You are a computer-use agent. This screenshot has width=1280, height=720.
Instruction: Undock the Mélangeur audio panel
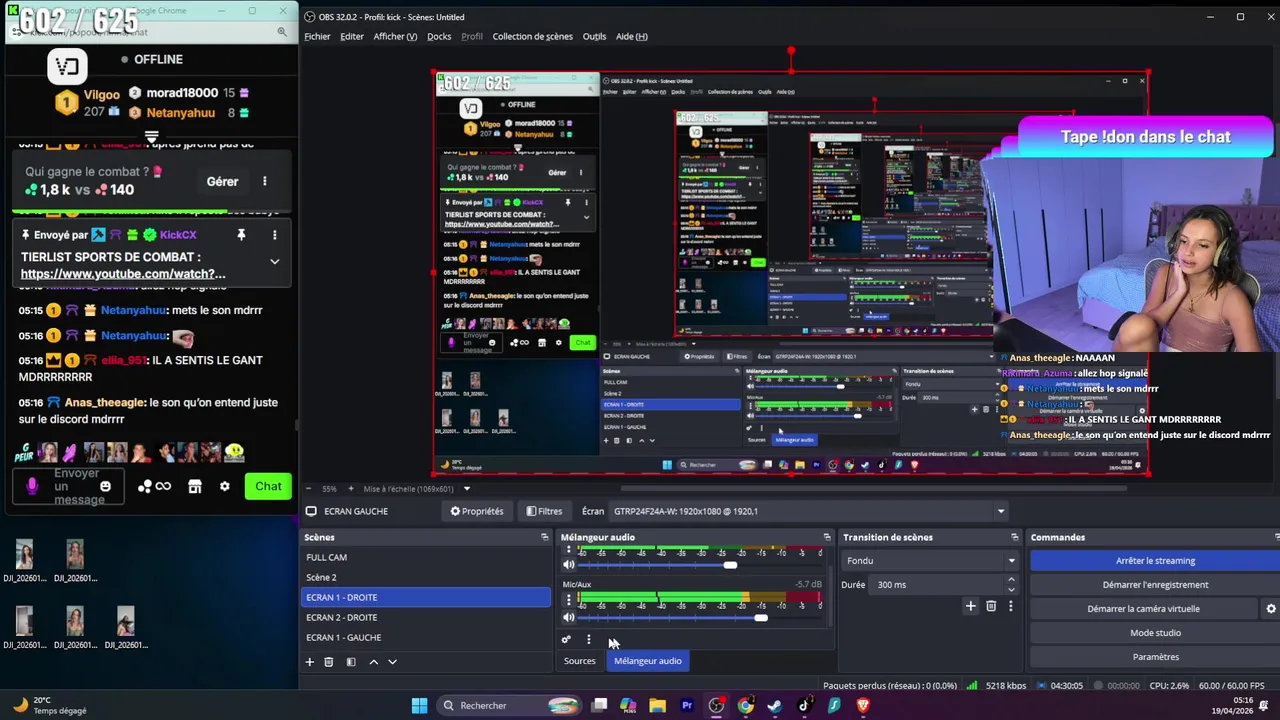826,537
